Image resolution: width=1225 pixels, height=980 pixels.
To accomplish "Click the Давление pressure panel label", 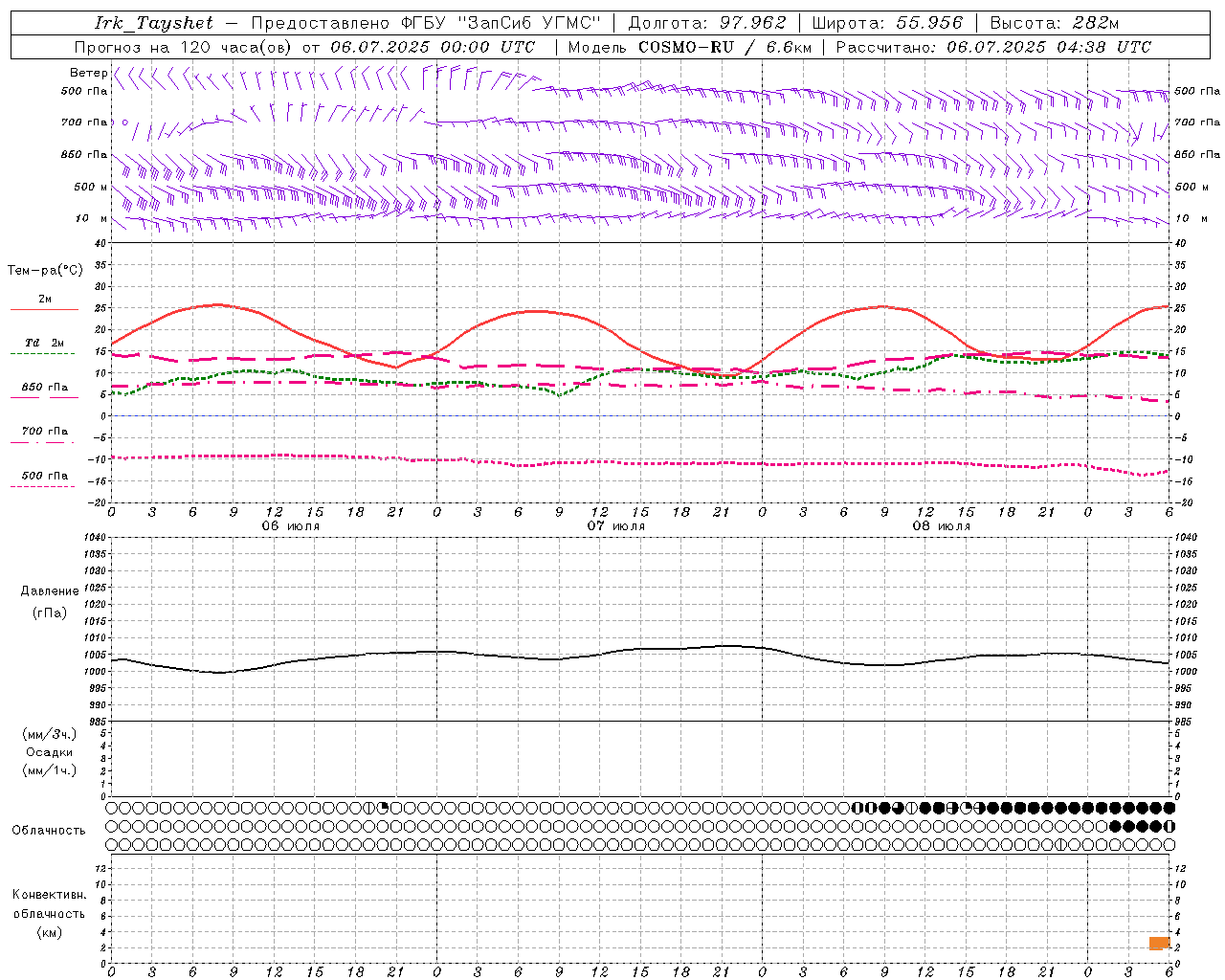I will pyautogui.click(x=50, y=591).
